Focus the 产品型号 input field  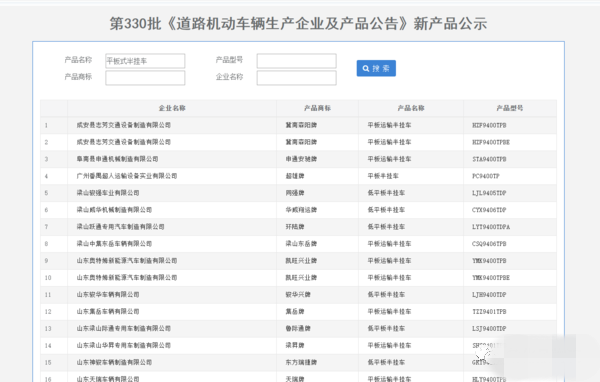[x=297, y=61]
